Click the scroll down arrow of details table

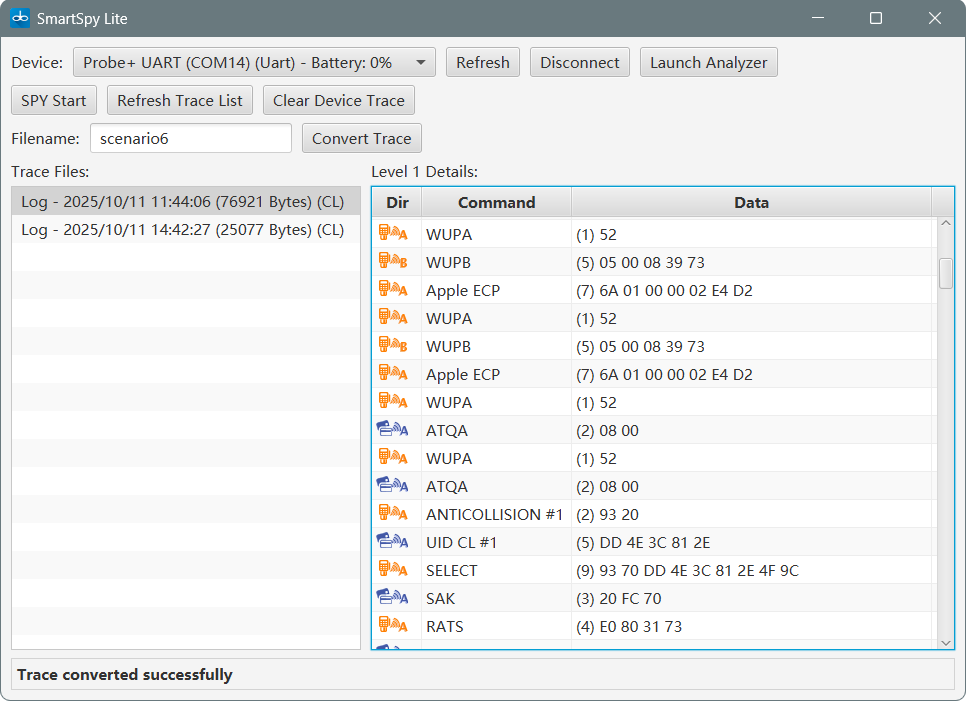946,642
